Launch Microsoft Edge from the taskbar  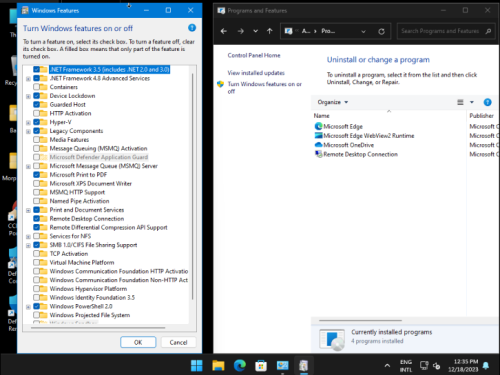(x=240, y=366)
